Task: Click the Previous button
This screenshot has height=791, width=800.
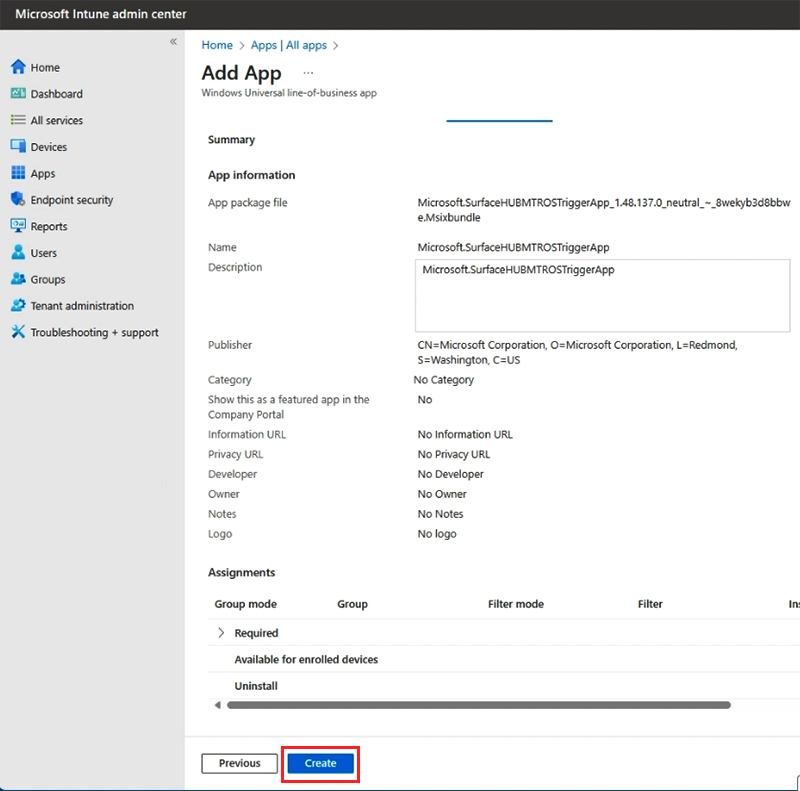Action: tap(239, 763)
